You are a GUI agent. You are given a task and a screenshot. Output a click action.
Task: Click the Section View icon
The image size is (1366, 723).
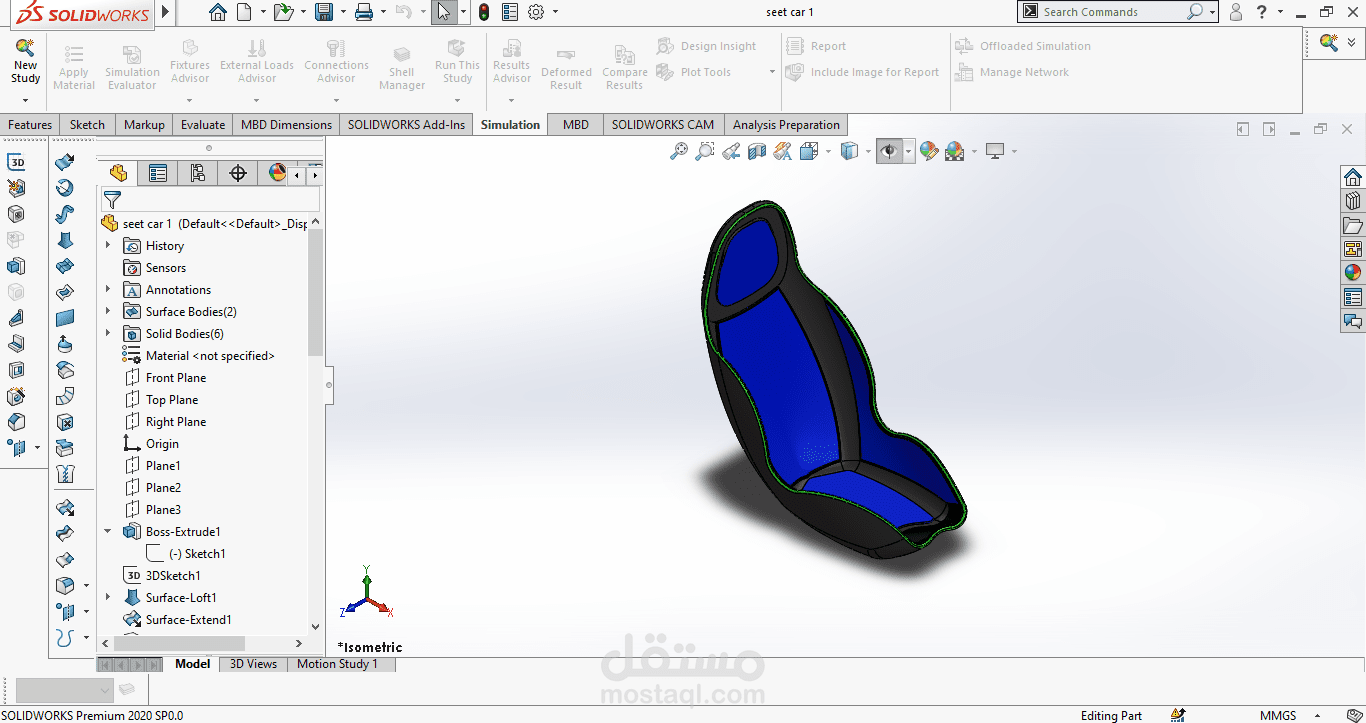pyautogui.click(x=757, y=151)
